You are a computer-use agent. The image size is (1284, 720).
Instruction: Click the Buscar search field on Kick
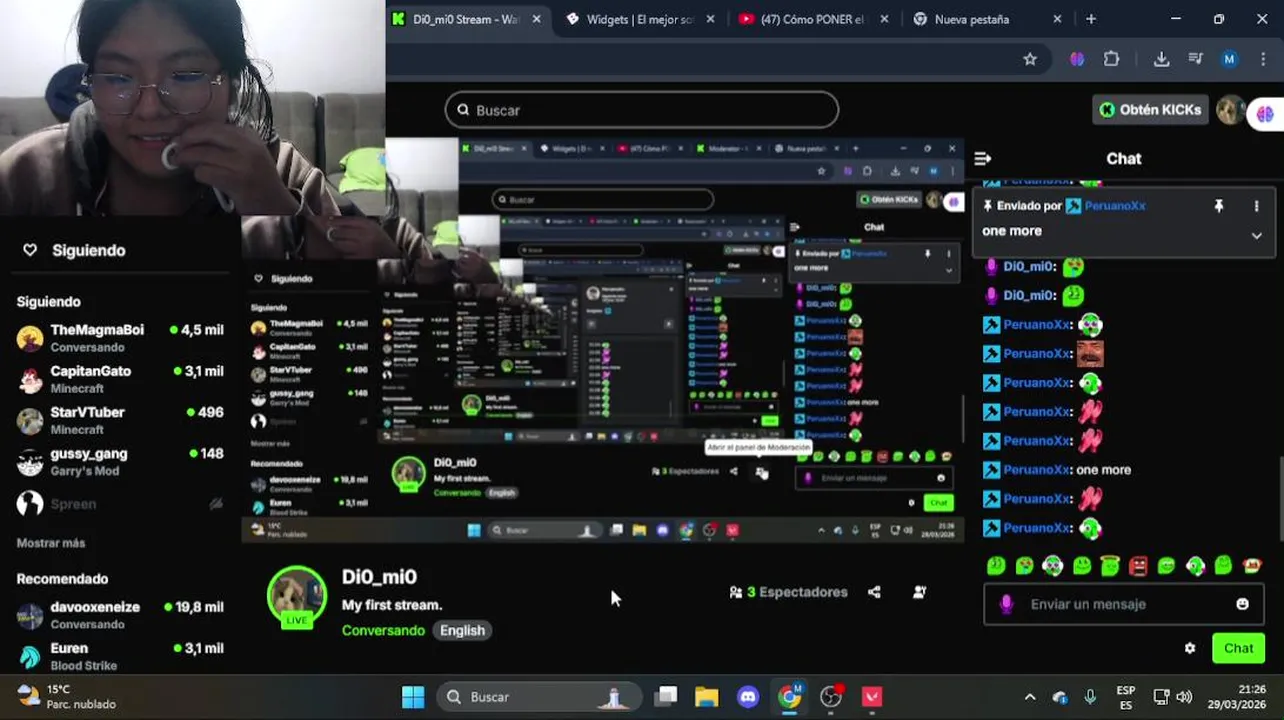pos(642,110)
